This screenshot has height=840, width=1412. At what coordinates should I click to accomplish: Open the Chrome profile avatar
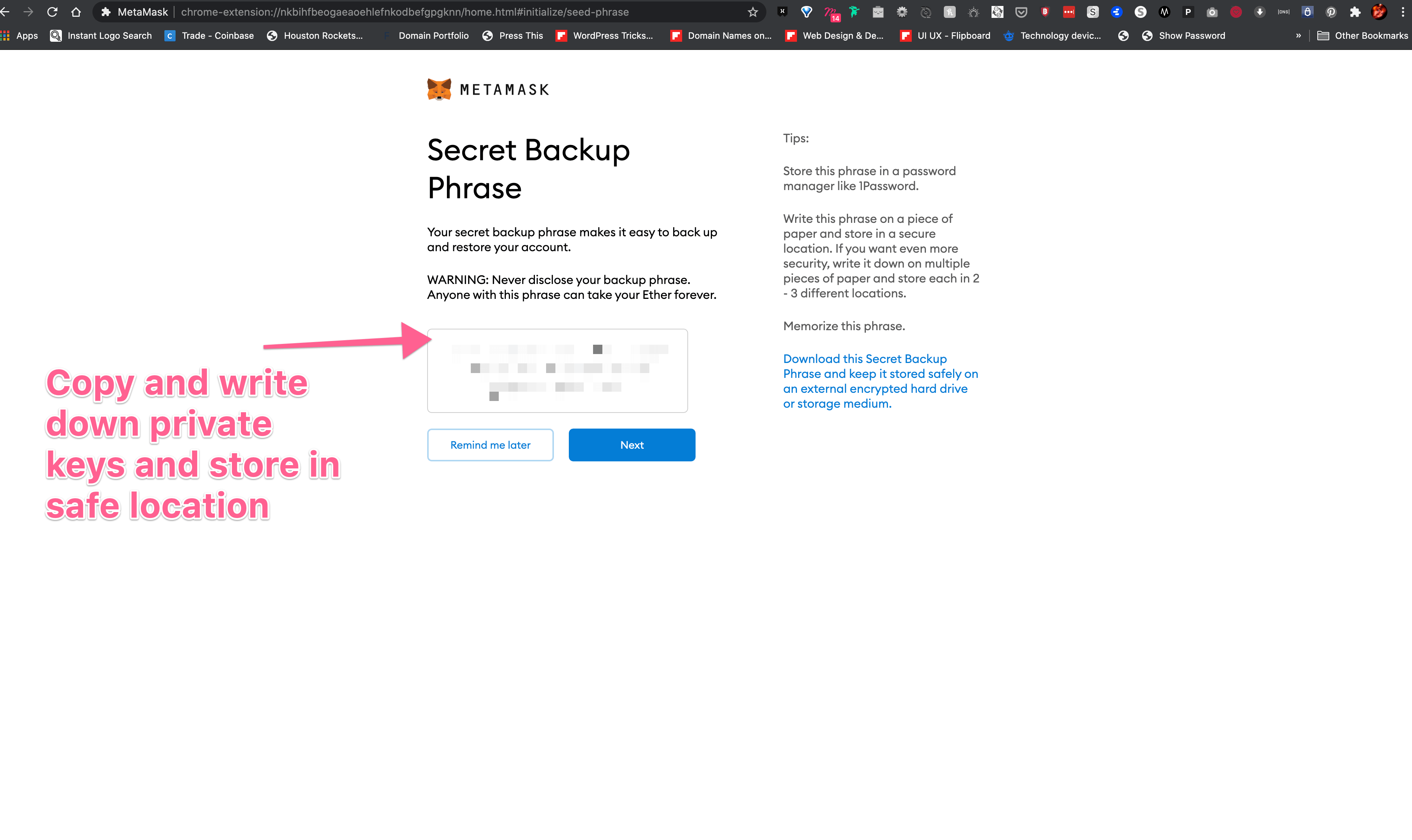click(x=1379, y=12)
